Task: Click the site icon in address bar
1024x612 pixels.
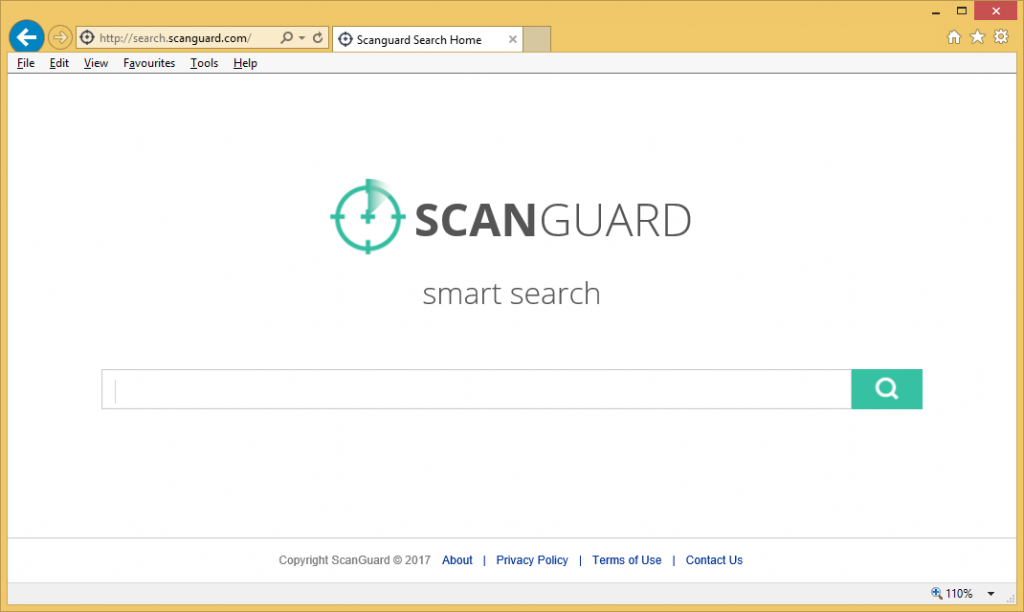Action: pos(87,37)
